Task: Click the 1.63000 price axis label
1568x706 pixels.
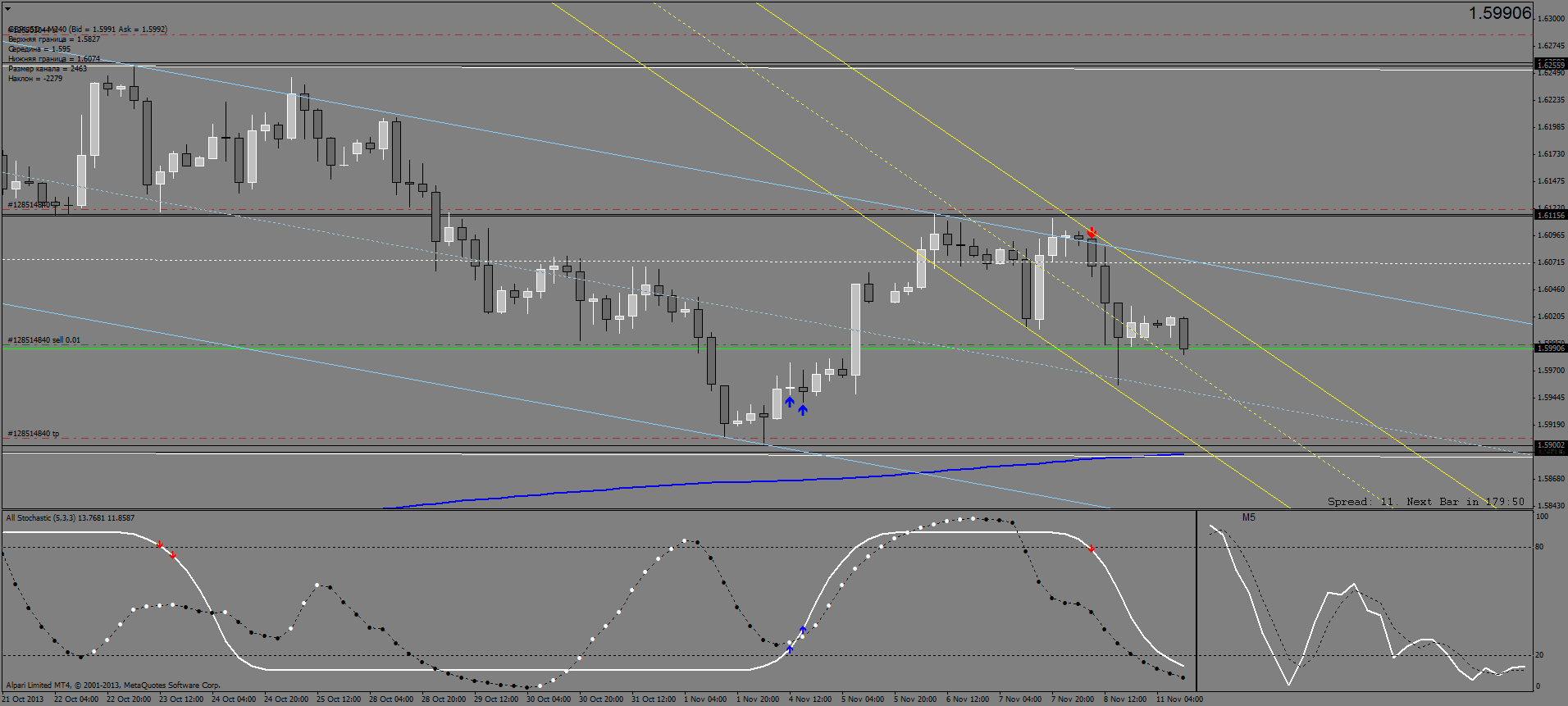Action: (x=1551, y=19)
